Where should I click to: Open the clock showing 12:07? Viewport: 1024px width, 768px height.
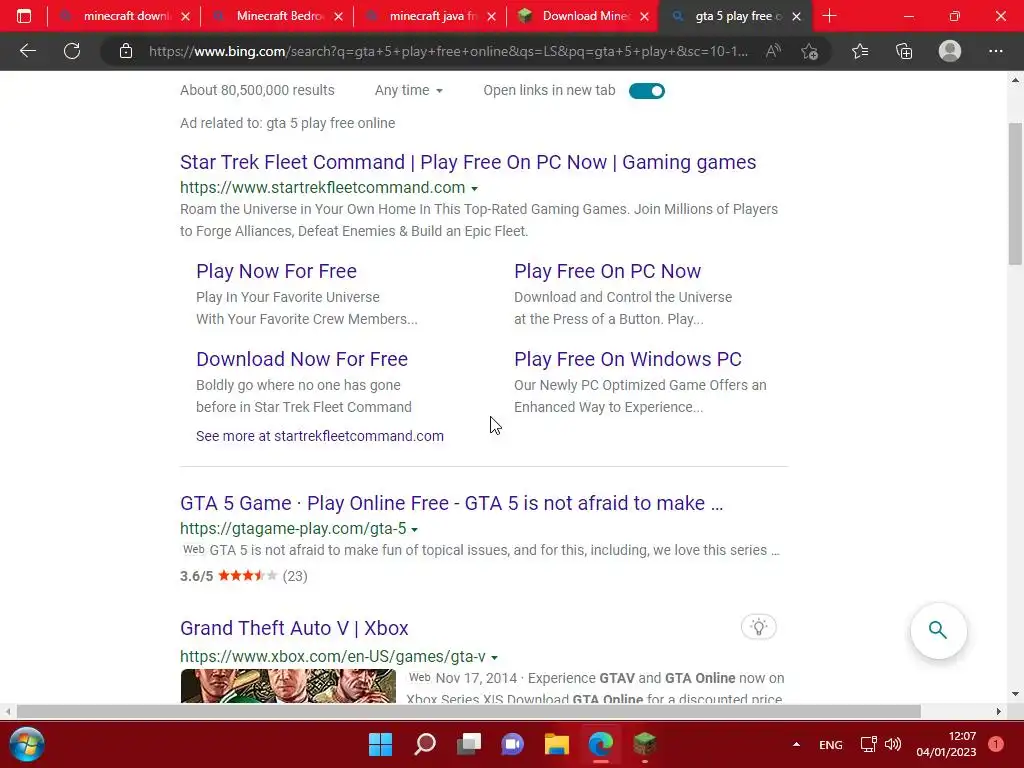[946, 744]
